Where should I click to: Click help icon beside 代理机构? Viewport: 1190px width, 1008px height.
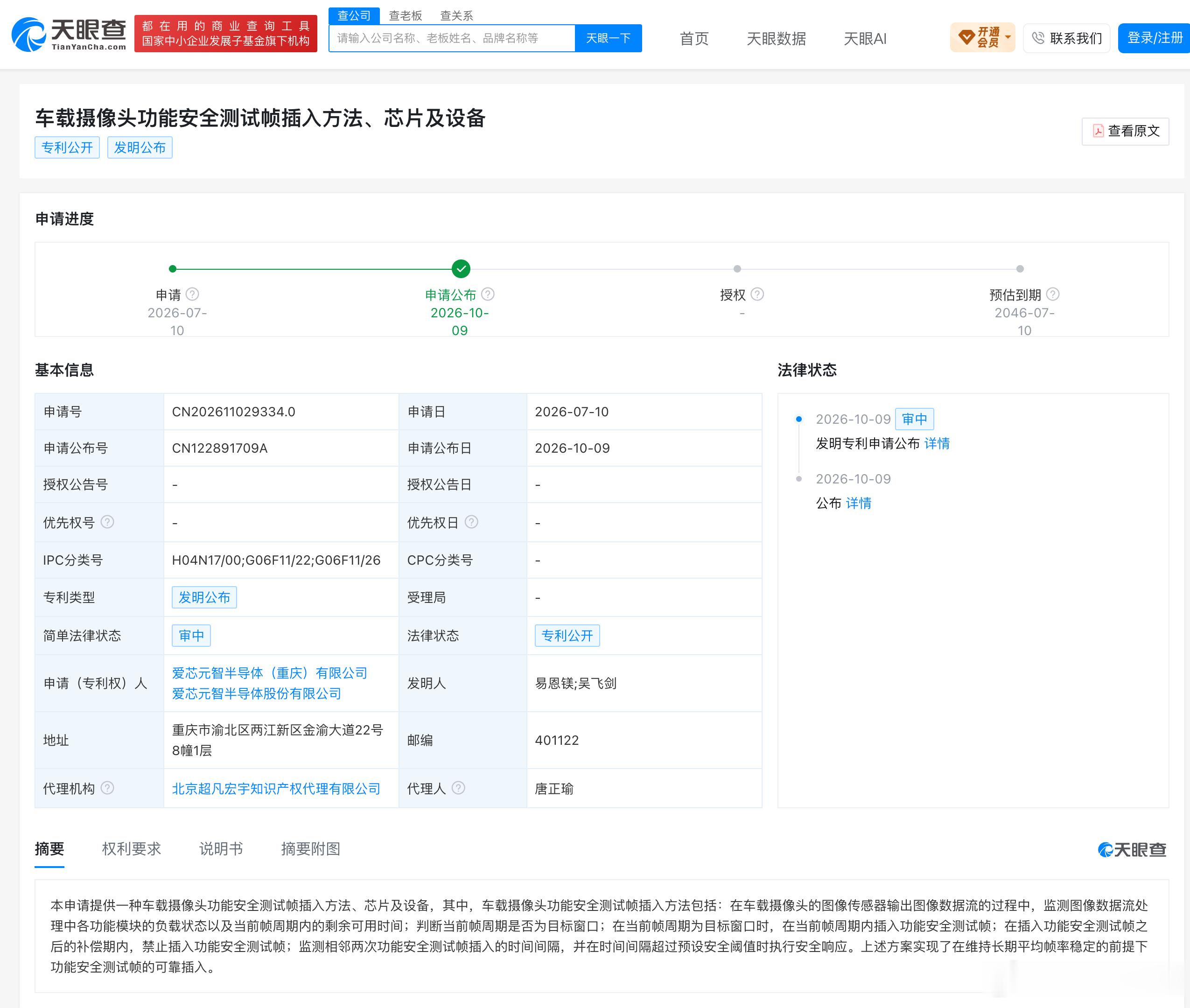(107, 788)
